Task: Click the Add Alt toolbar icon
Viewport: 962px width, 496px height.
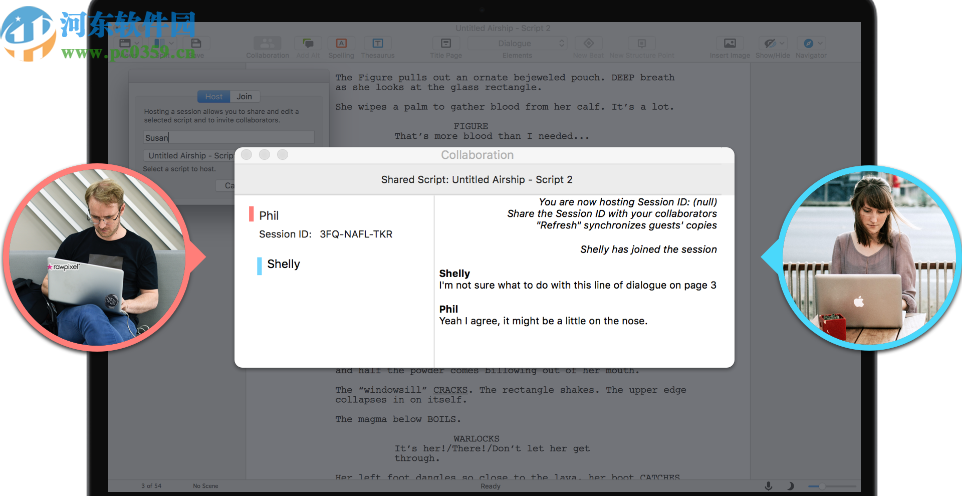Action: point(308,44)
